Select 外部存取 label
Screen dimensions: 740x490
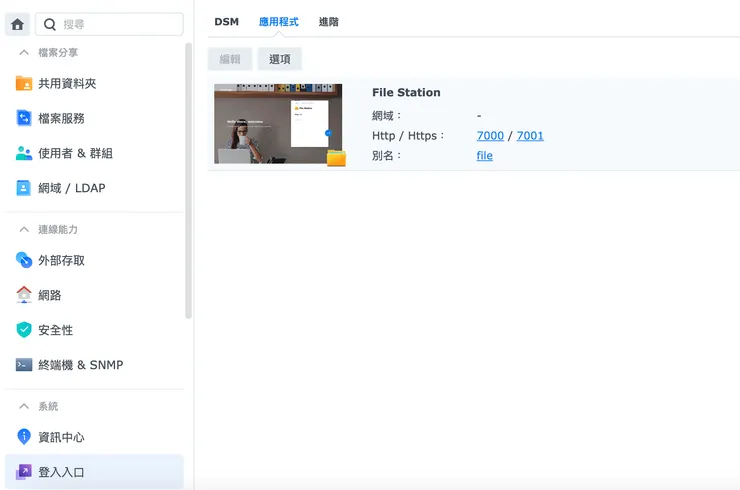61,261
